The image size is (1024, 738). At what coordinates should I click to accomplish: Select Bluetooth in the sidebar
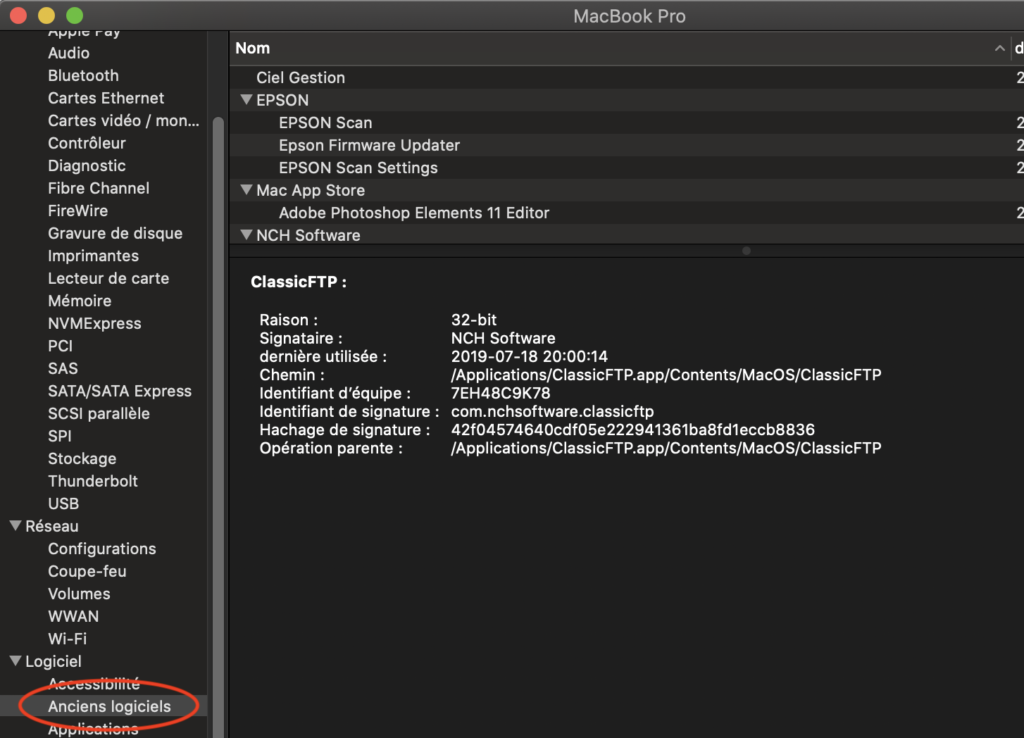(83, 76)
